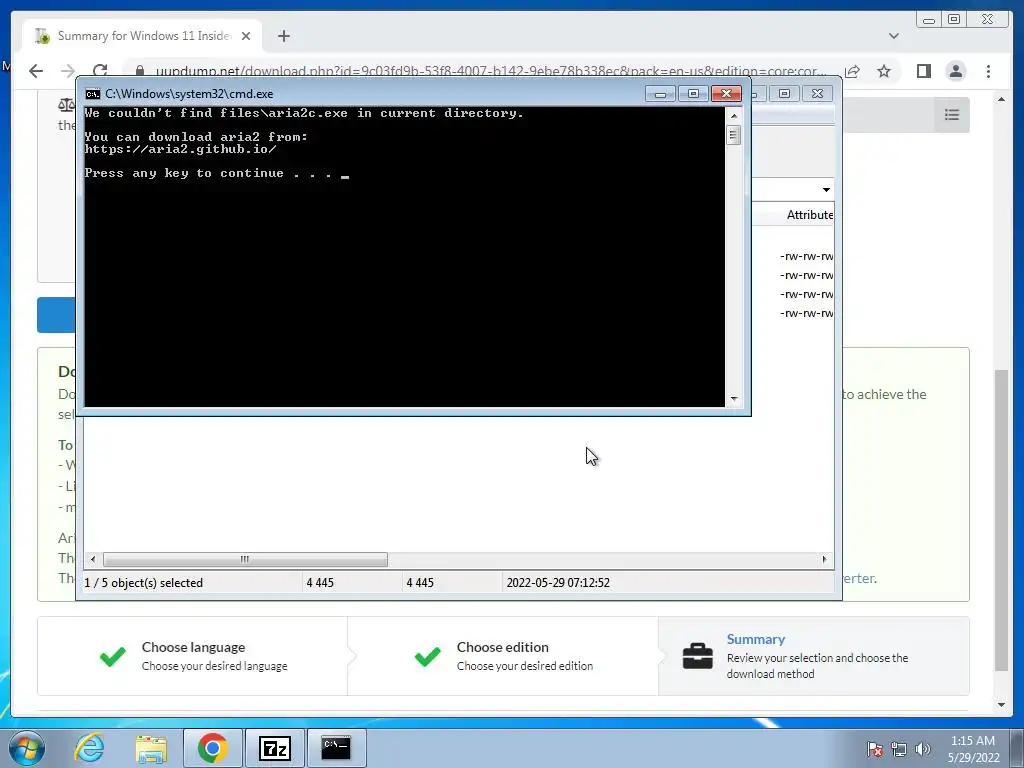The height and width of the screenshot is (768, 1024).
Task: Go to the Choose language step
Action: coord(193,656)
